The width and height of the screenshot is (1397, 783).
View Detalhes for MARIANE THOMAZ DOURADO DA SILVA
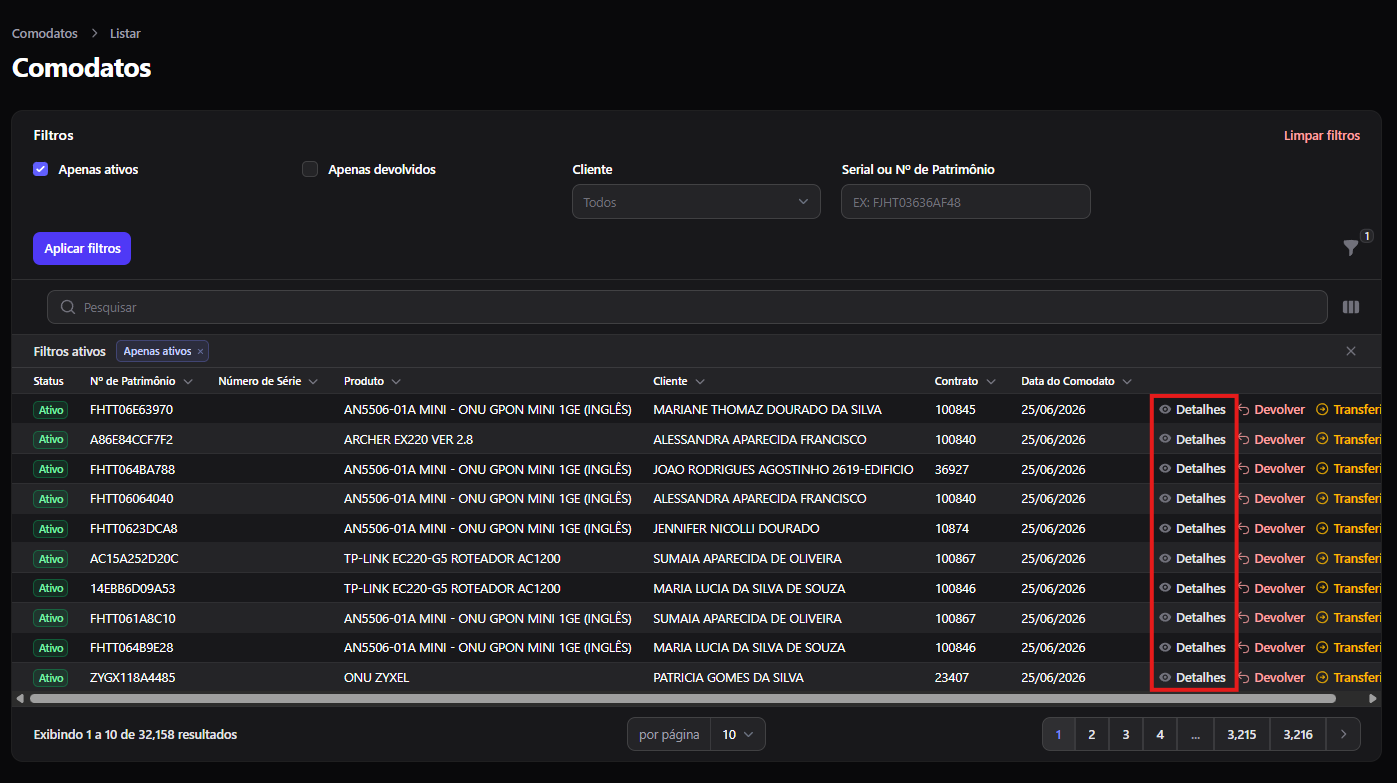(x=1192, y=409)
